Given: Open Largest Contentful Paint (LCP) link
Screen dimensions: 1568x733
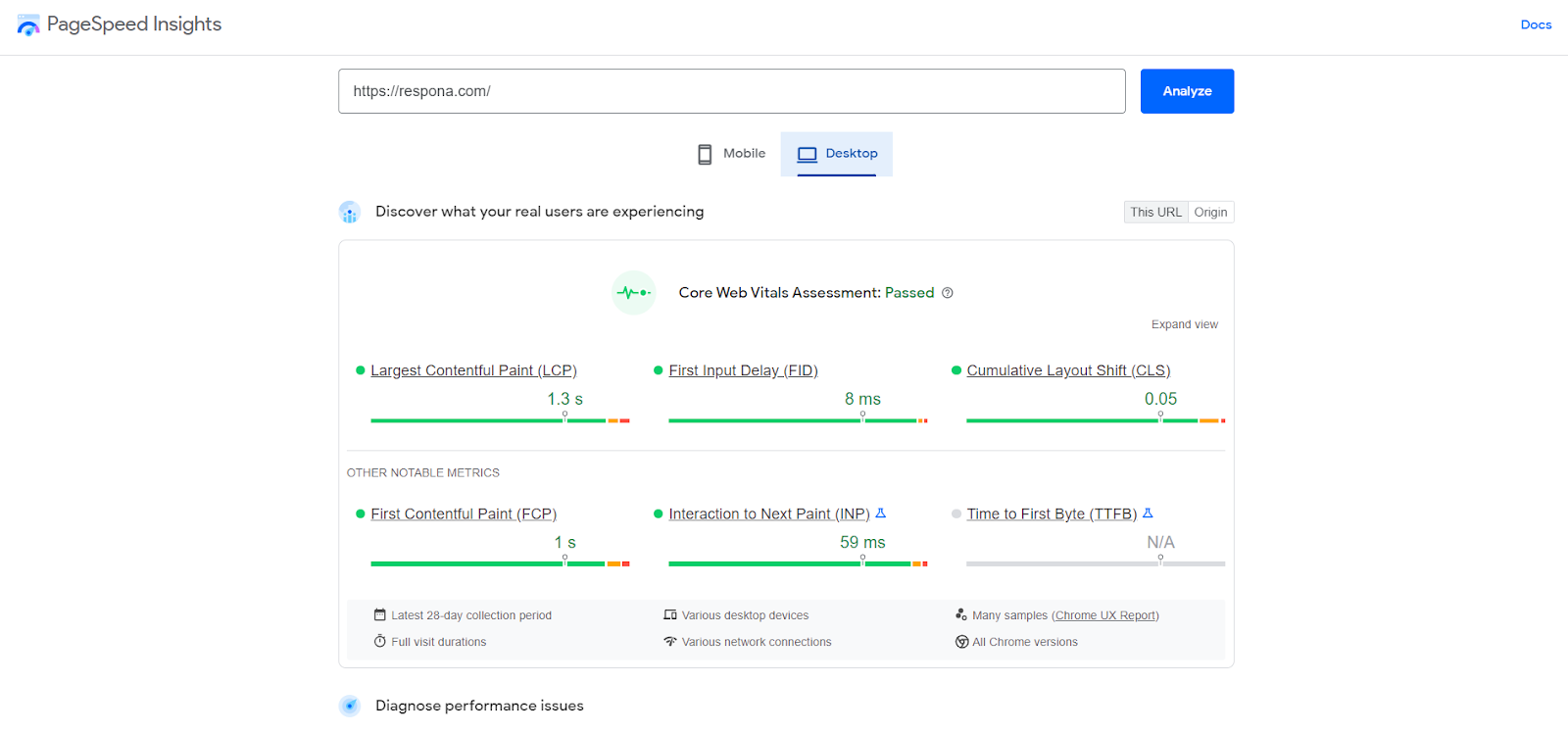Looking at the screenshot, I should coord(473,370).
